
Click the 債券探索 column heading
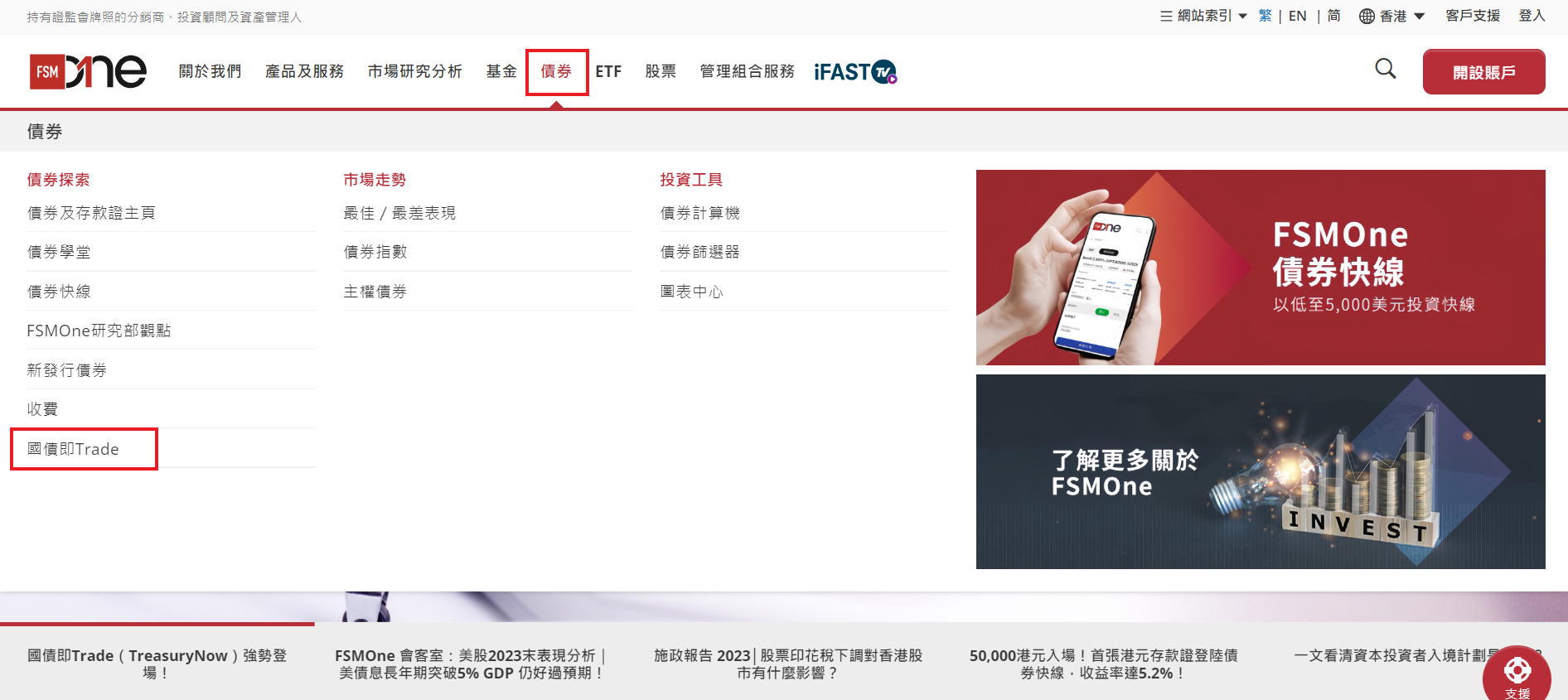coord(58,180)
